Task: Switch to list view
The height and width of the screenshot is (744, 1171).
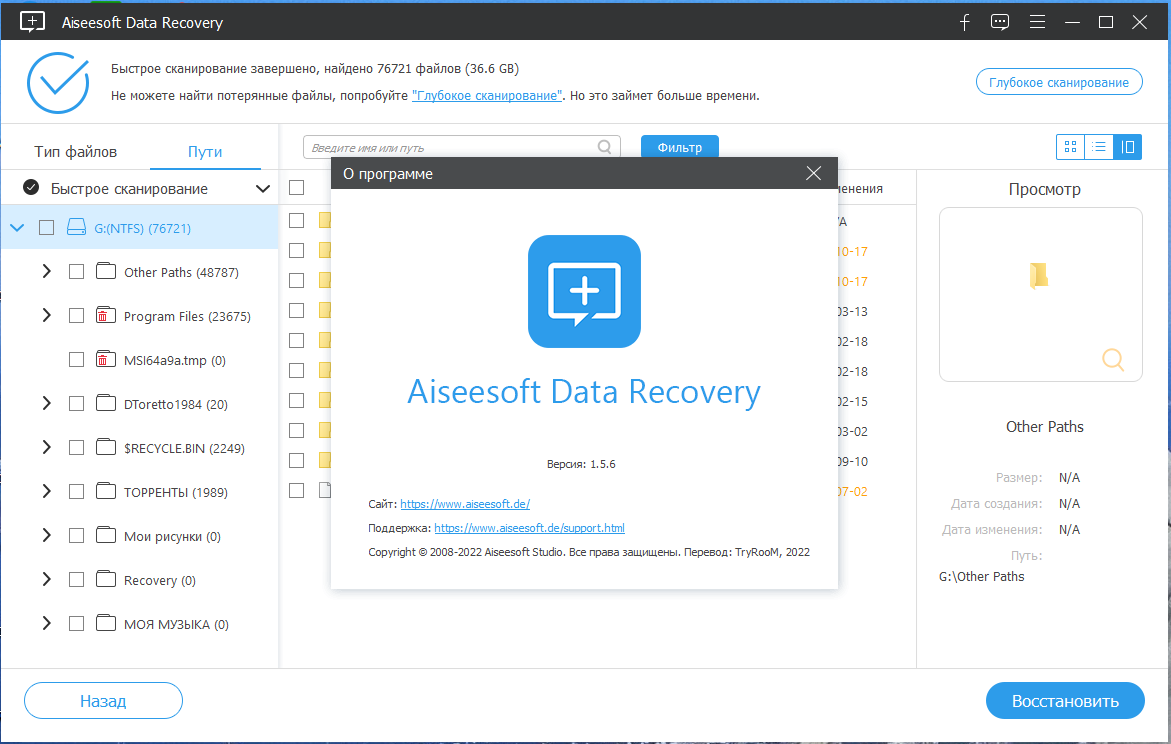Action: coord(1099,147)
